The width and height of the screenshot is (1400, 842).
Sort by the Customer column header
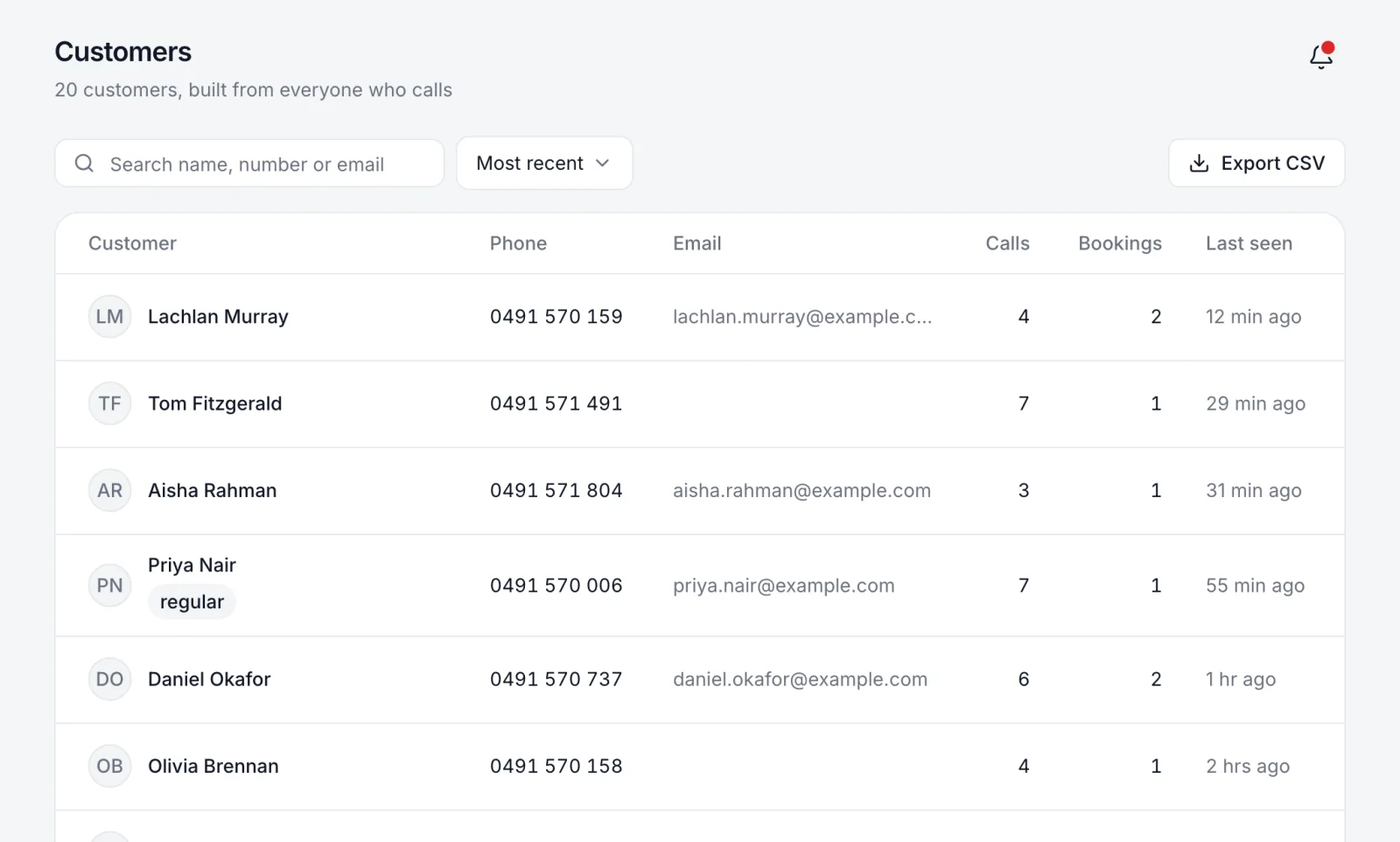pyautogui.click(x=132, y=243)
